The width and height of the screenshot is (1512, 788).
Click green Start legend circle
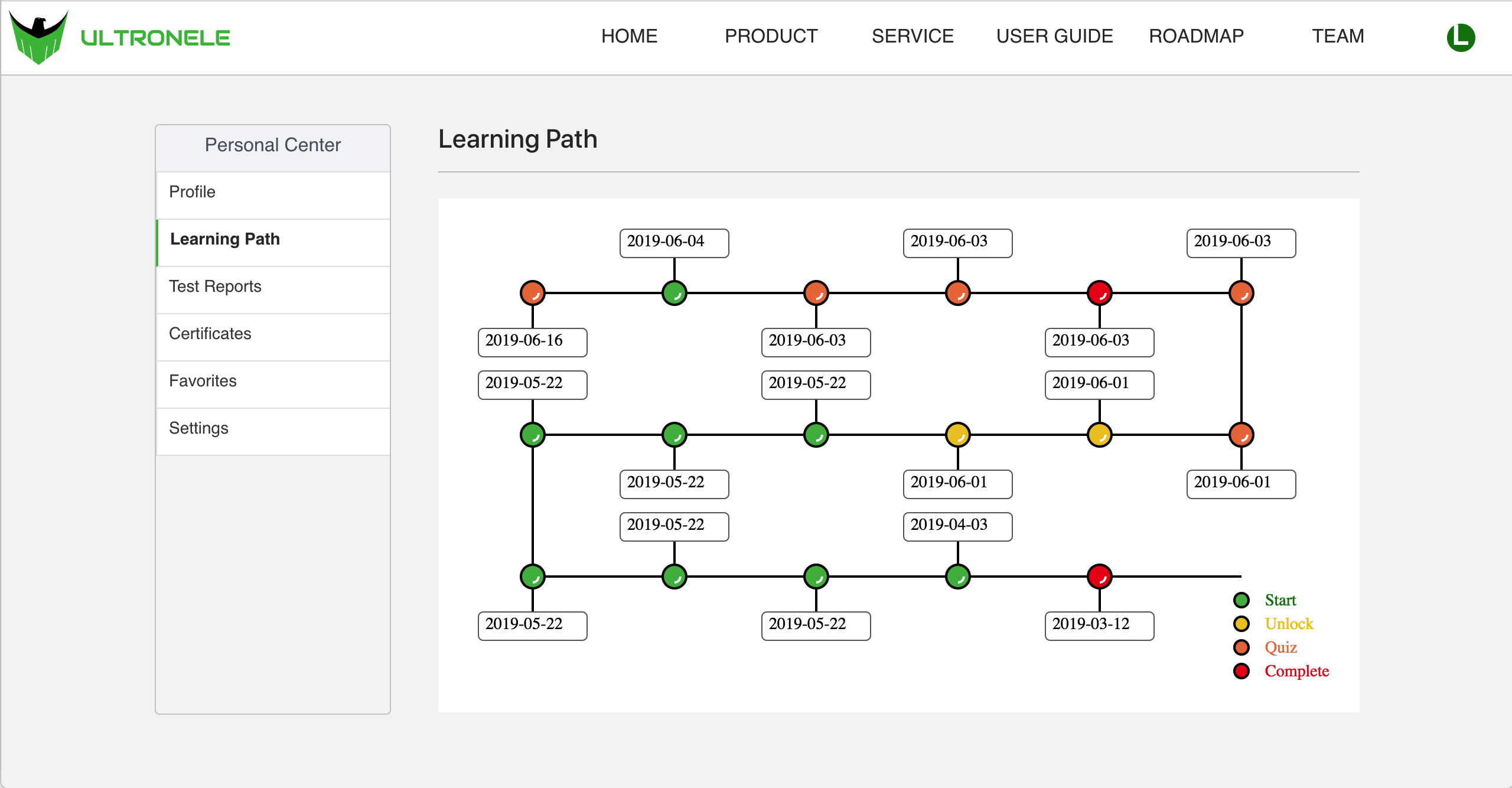coord(1241,600)
